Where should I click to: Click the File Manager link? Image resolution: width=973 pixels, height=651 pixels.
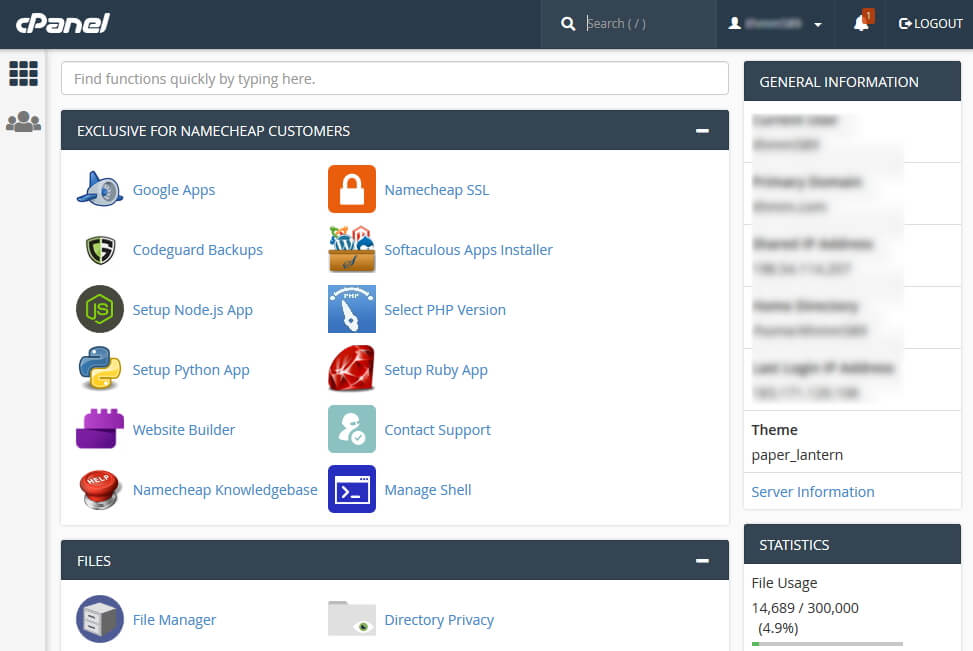[x=174, y=619]
